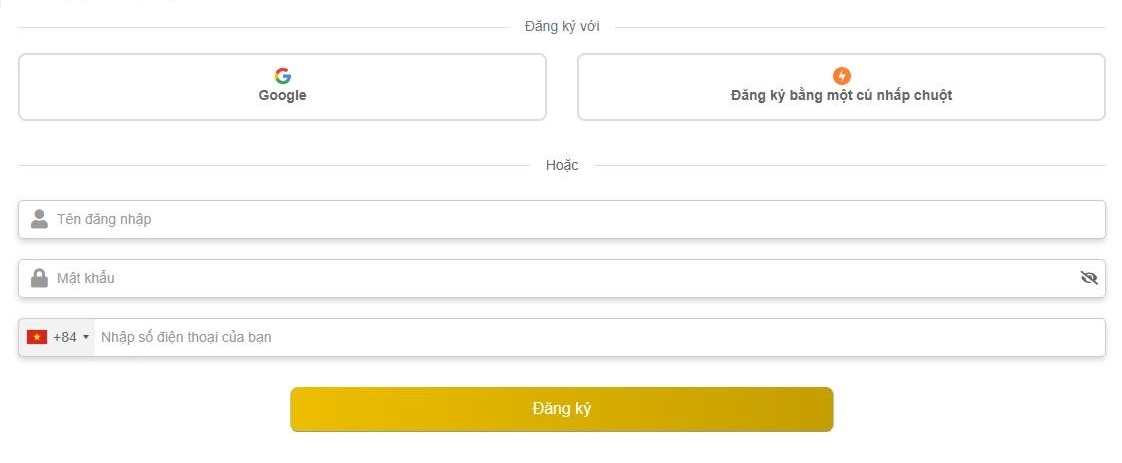Click the Vietnam flag icon

(x=37, y=337)
